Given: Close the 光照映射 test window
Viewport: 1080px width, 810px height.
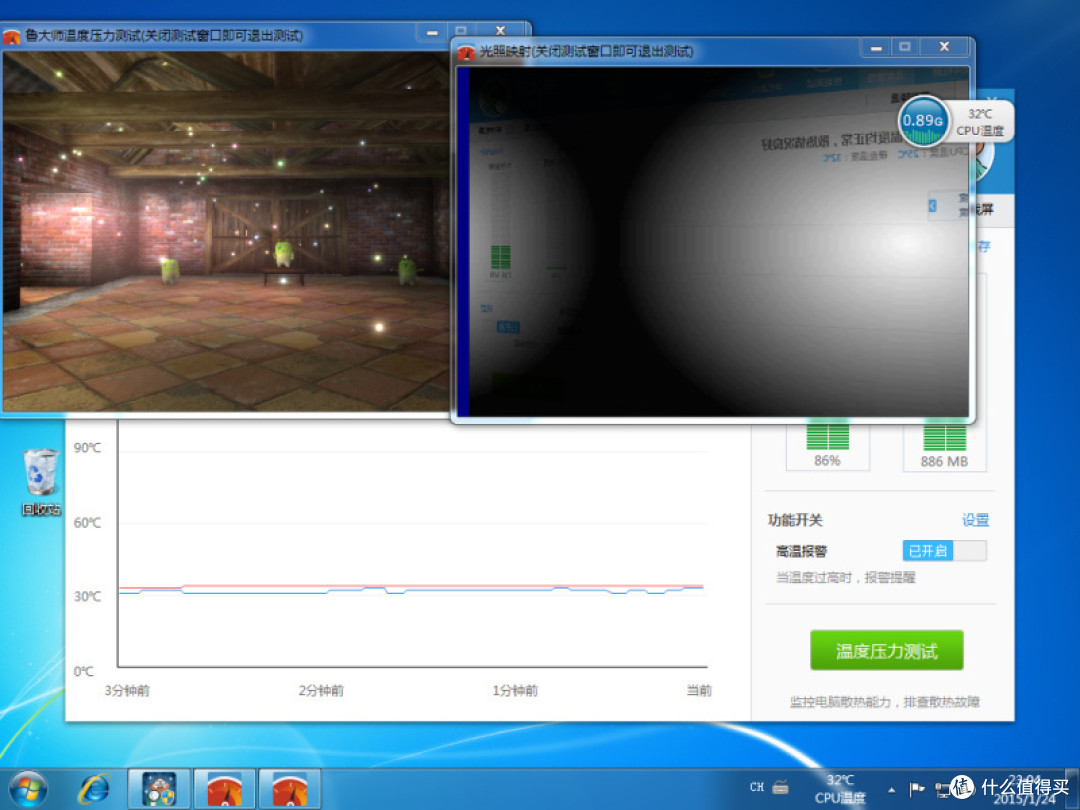Looking at the screenshot, I should click(x=944, y=48).
